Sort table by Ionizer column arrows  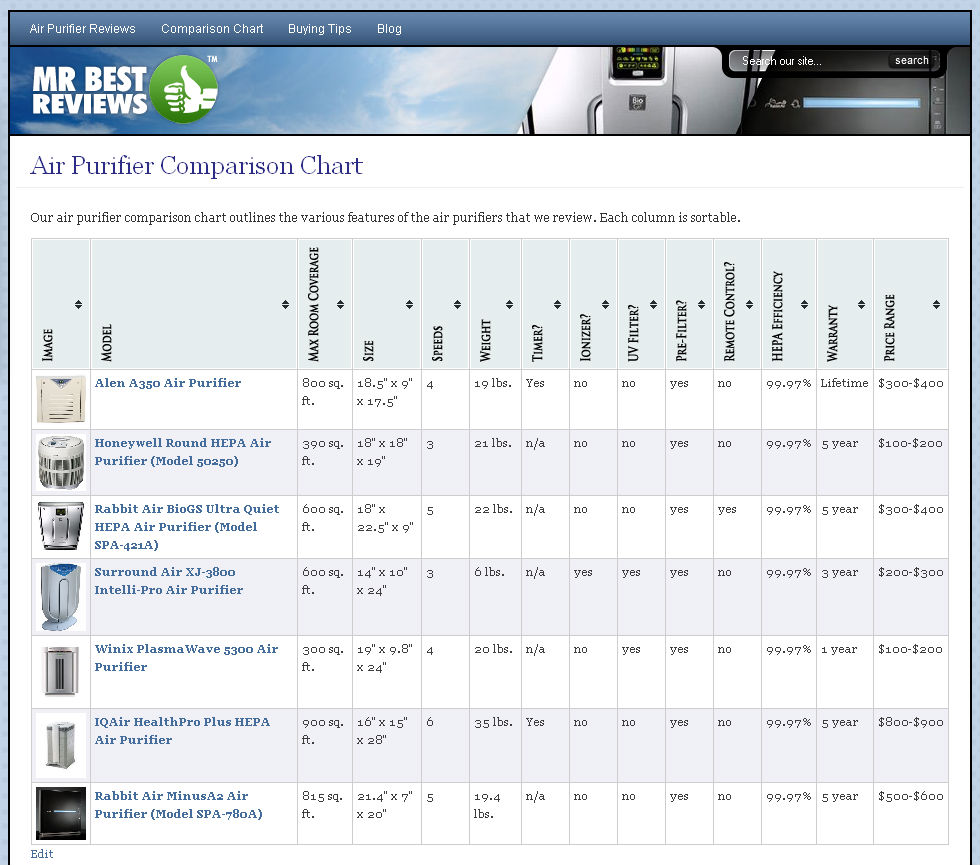tap(605, 304)
